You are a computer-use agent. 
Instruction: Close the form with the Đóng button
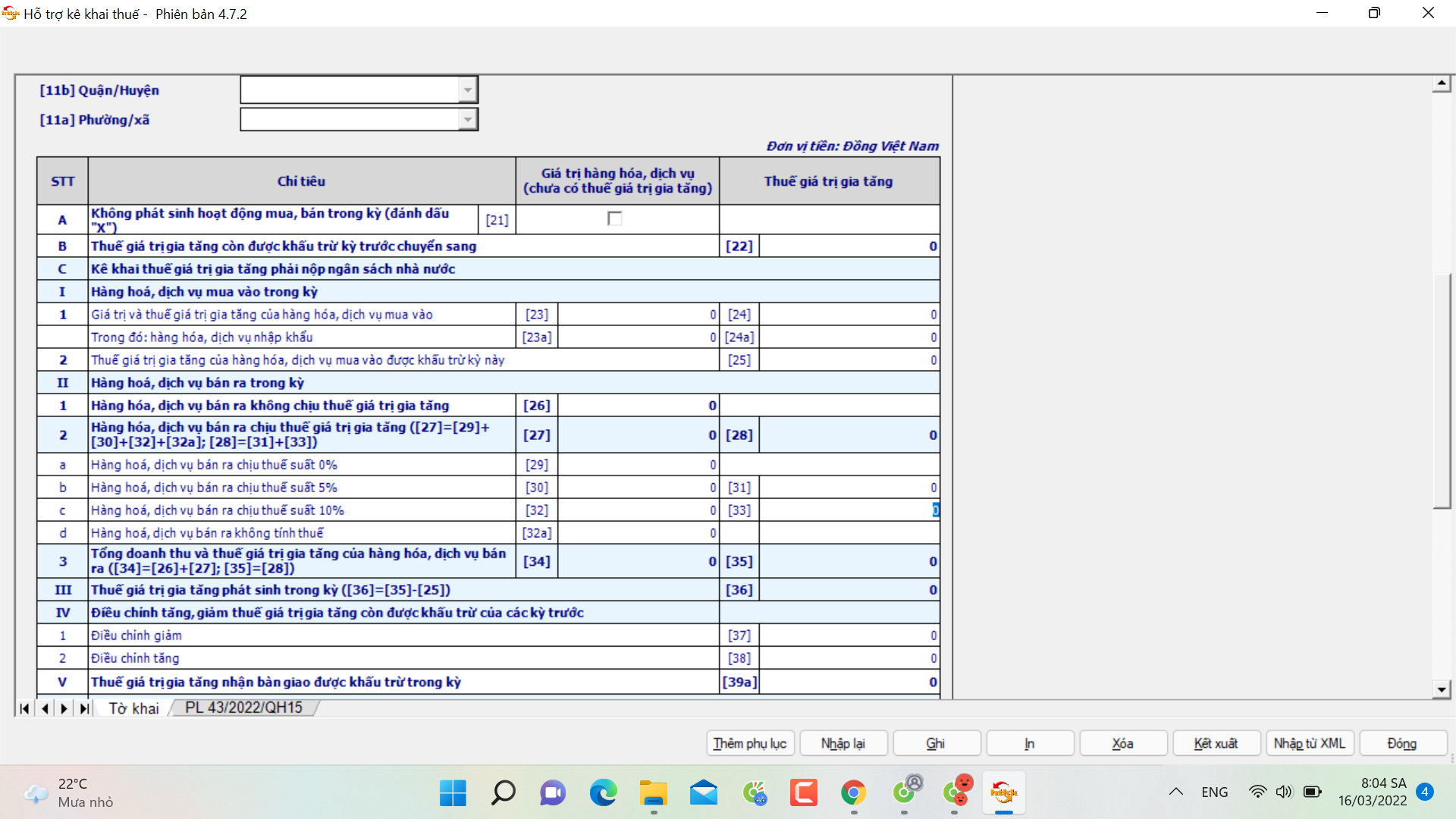pos(1403,743)
